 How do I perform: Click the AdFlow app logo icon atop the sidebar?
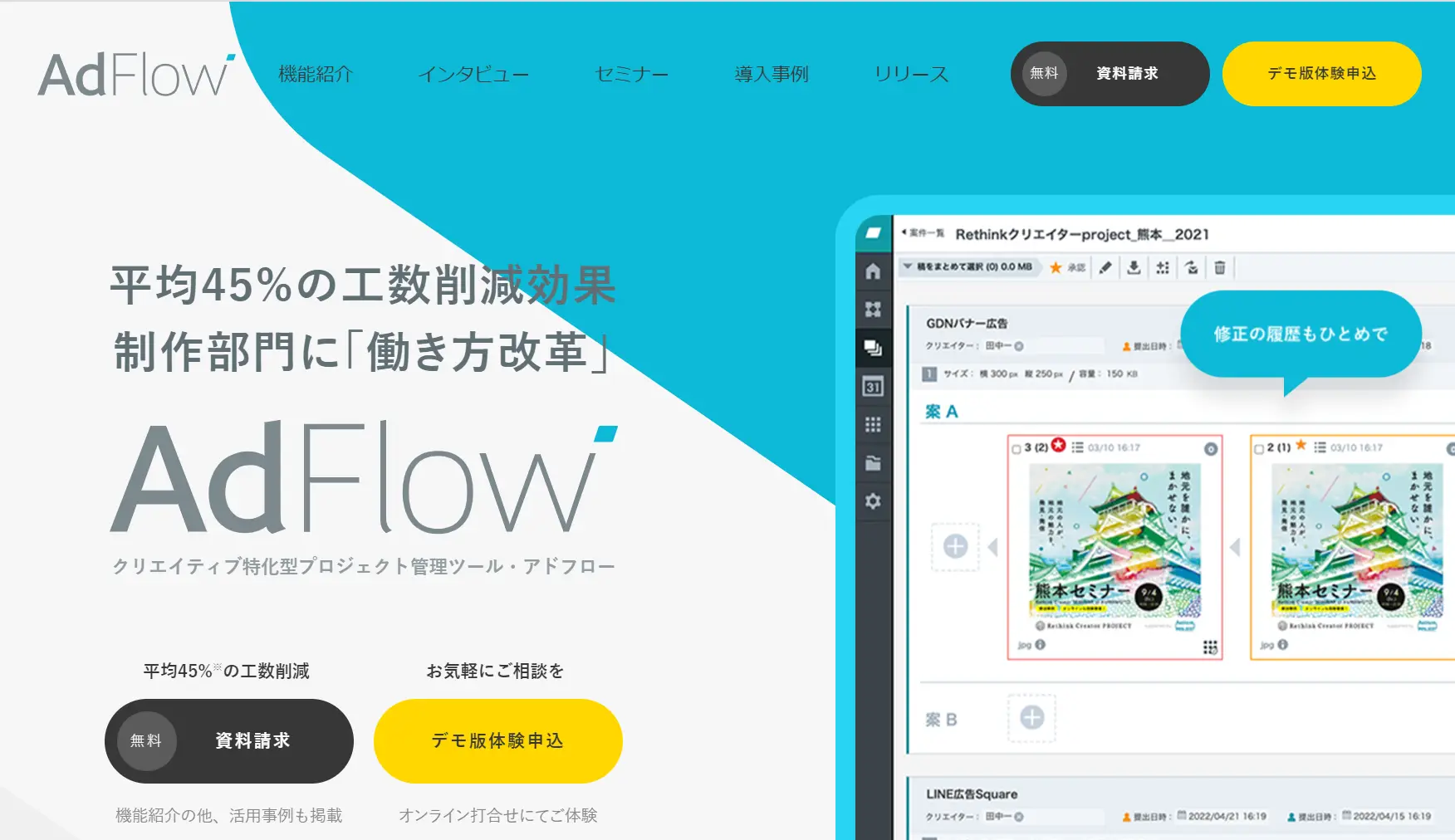(x=873, y=233)
